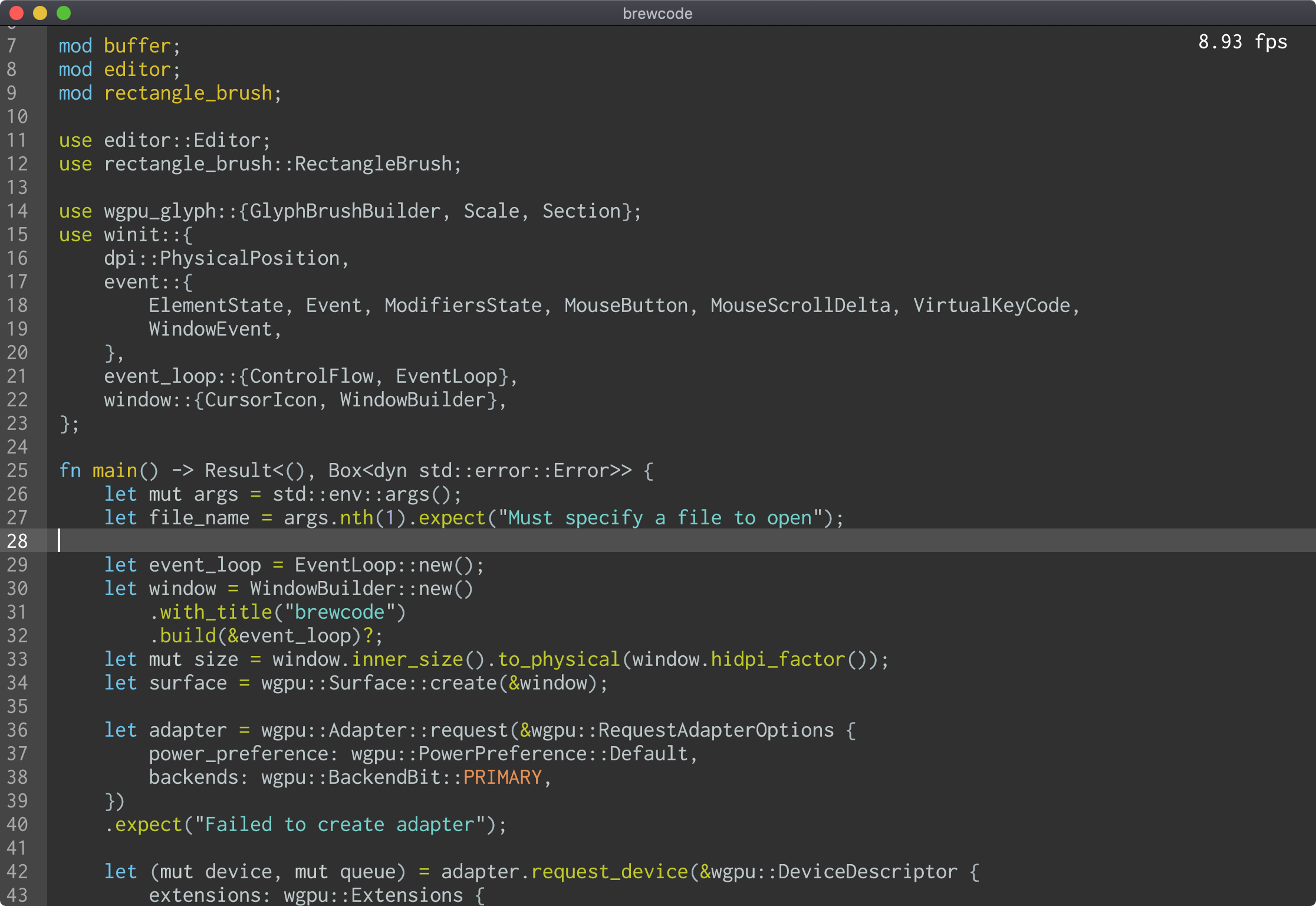This screenshot has height=906, width=1316.
Task: Click line number 28 in gutter
Action: coord(17,541)
